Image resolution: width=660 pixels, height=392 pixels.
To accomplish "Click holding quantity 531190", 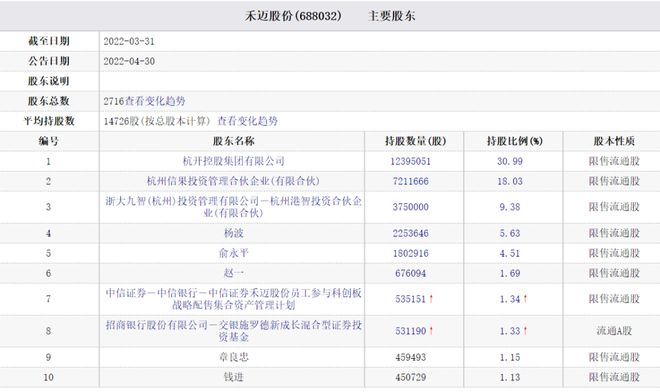I will (x=410, y=331).
